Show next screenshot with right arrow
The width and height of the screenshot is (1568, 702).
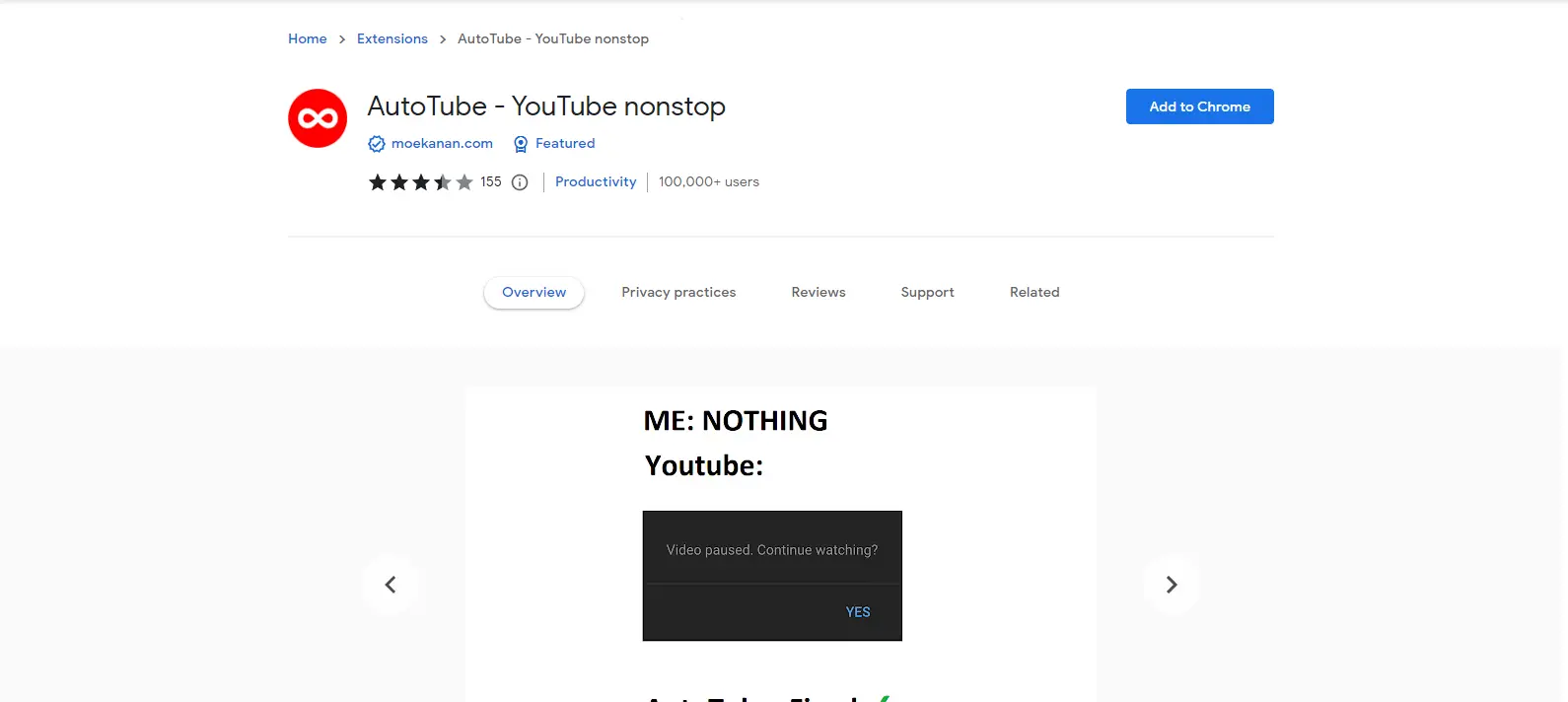pos(1172,585)
